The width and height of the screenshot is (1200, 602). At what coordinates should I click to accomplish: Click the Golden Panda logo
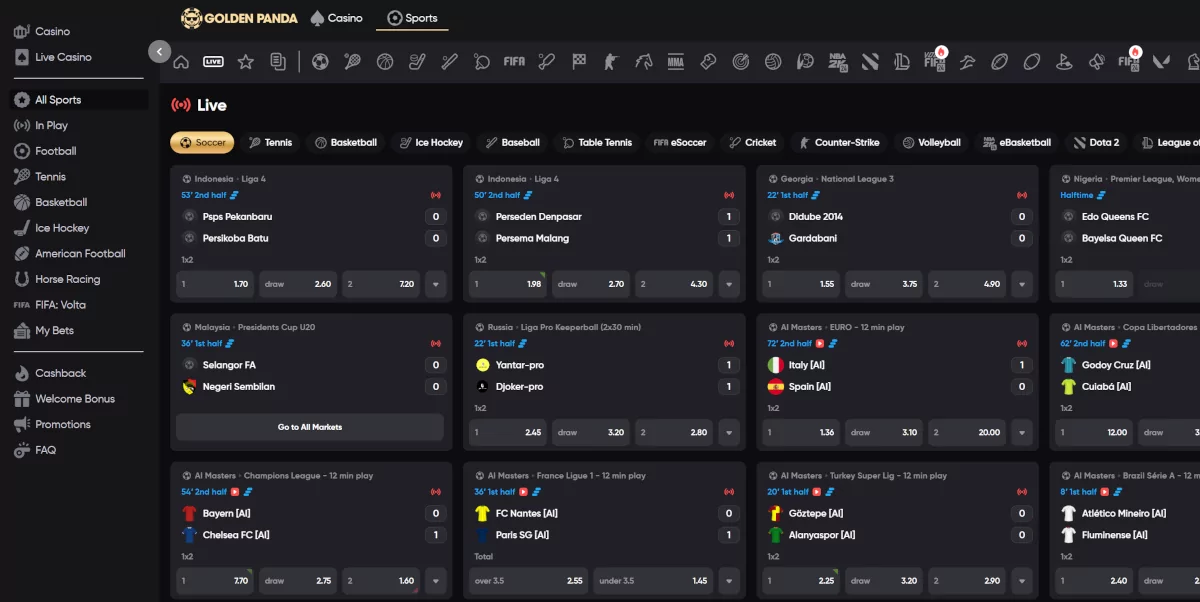(x=240, y=18)
